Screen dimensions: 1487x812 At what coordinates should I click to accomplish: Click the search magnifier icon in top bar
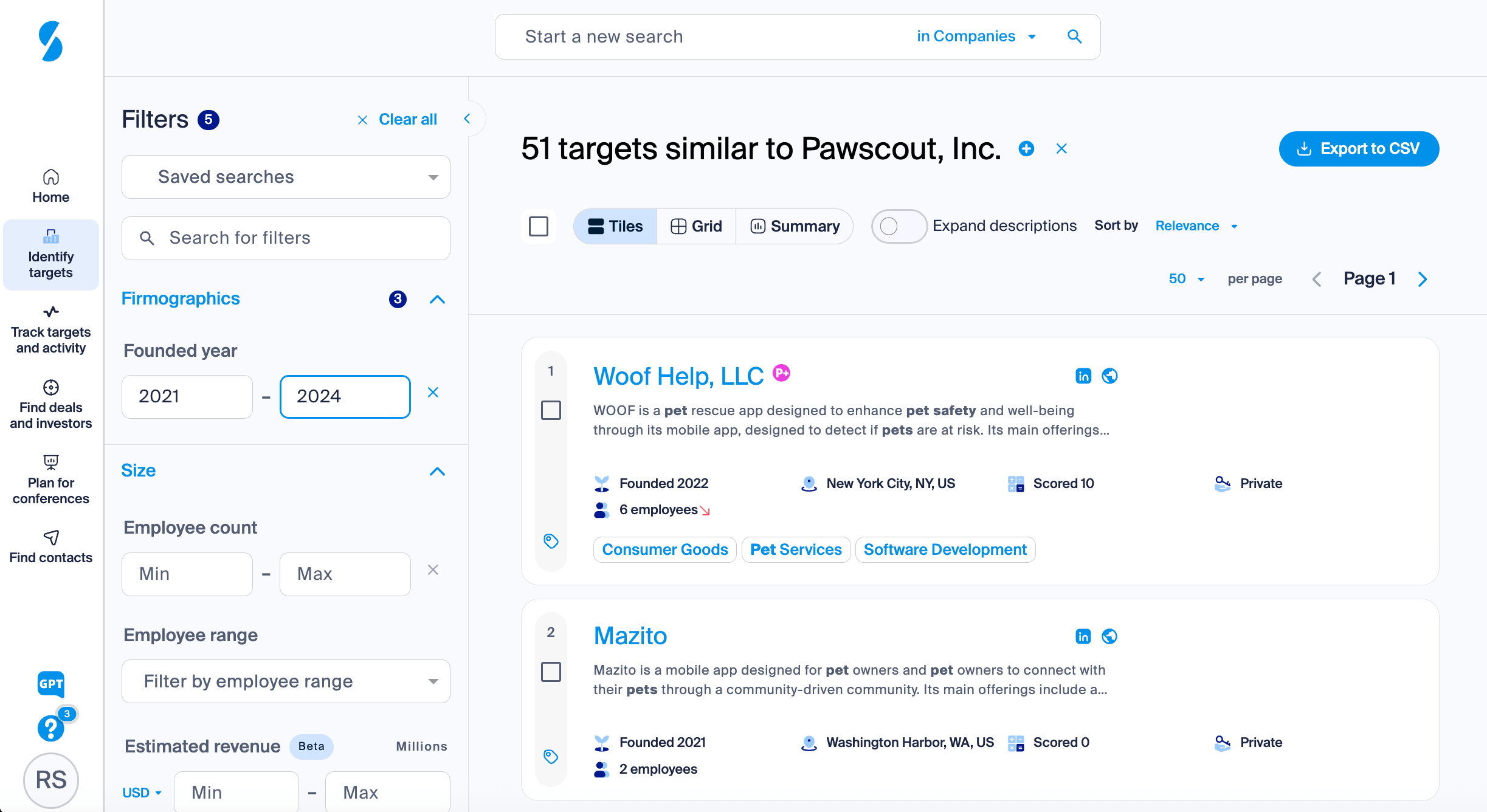[x=1074, y=36]
